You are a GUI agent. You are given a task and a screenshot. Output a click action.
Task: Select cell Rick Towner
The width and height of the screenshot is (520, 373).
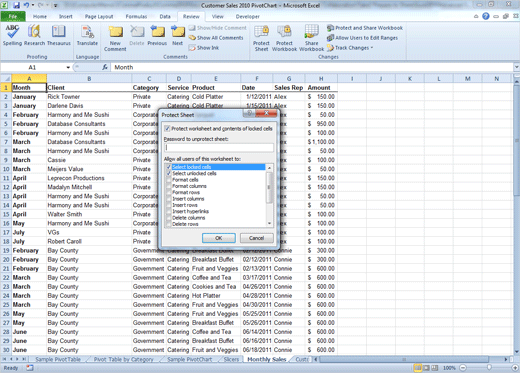tap(89, 97)
